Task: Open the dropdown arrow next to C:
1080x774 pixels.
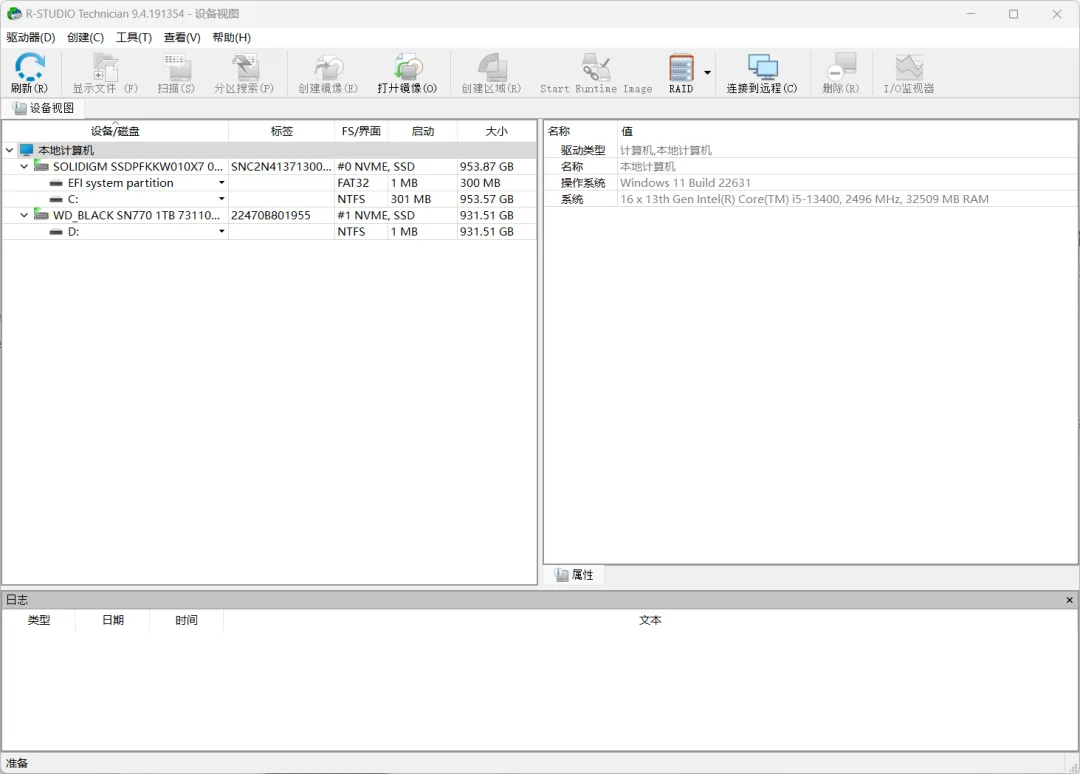Action: coord(221,199)
